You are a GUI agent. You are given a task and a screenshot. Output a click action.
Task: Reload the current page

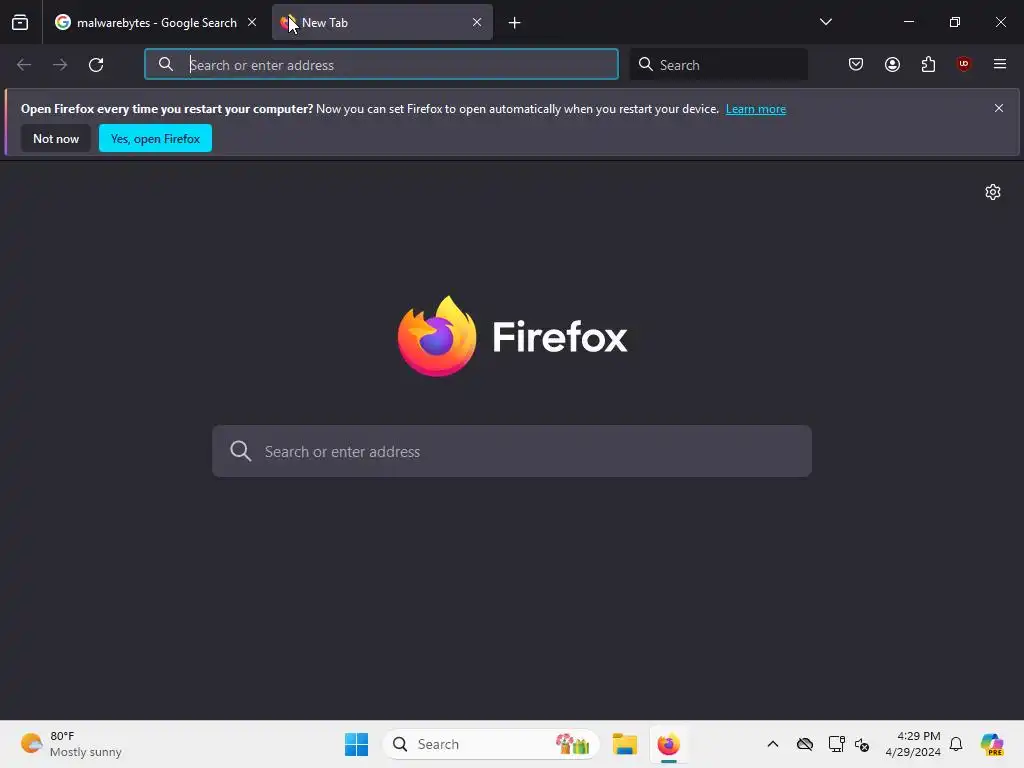[x=96, y=65]
